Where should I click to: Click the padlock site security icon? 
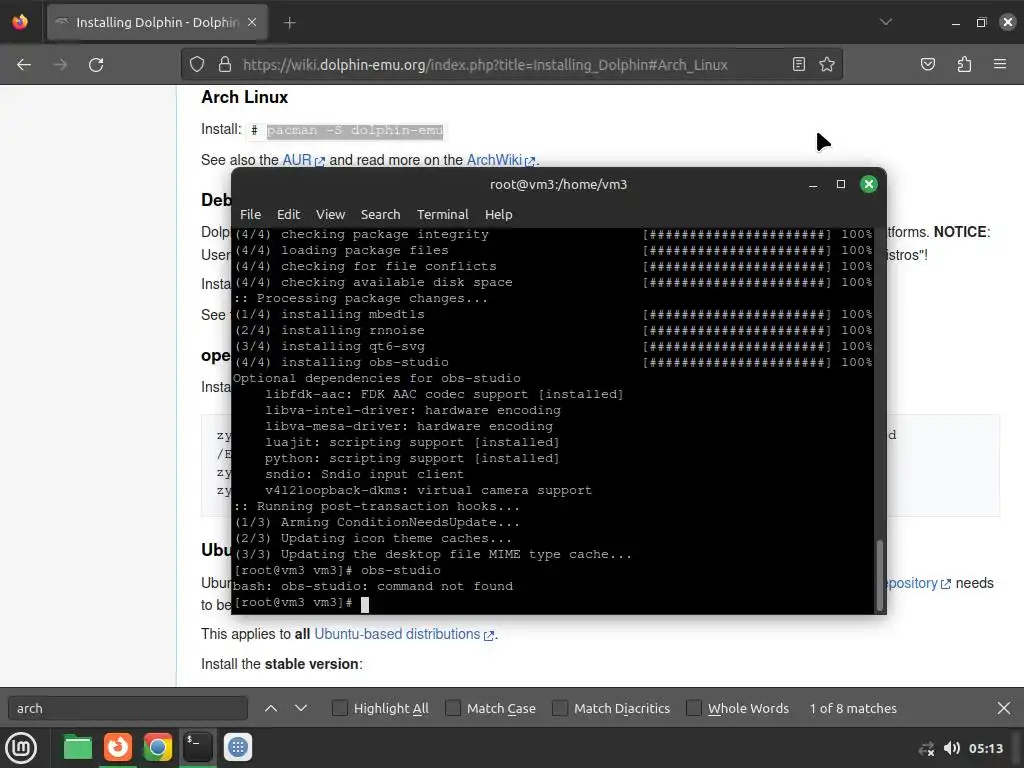pos(225,64)
